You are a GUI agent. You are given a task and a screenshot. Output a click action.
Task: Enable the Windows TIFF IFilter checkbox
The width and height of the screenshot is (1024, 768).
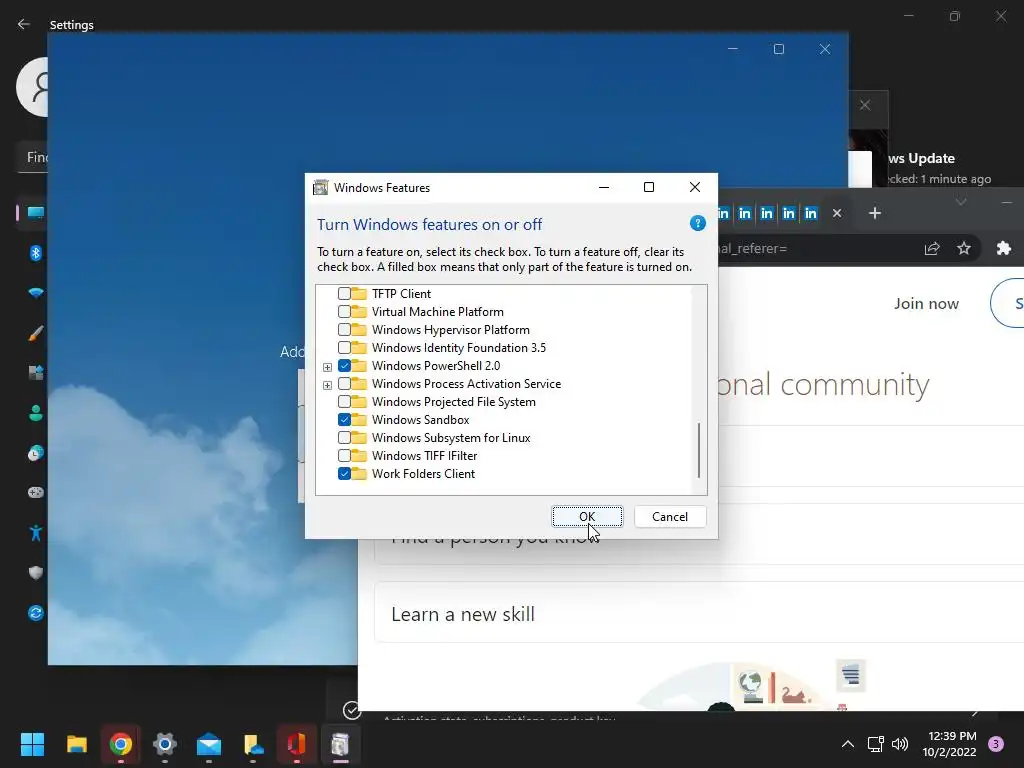[x=344, y=456]
